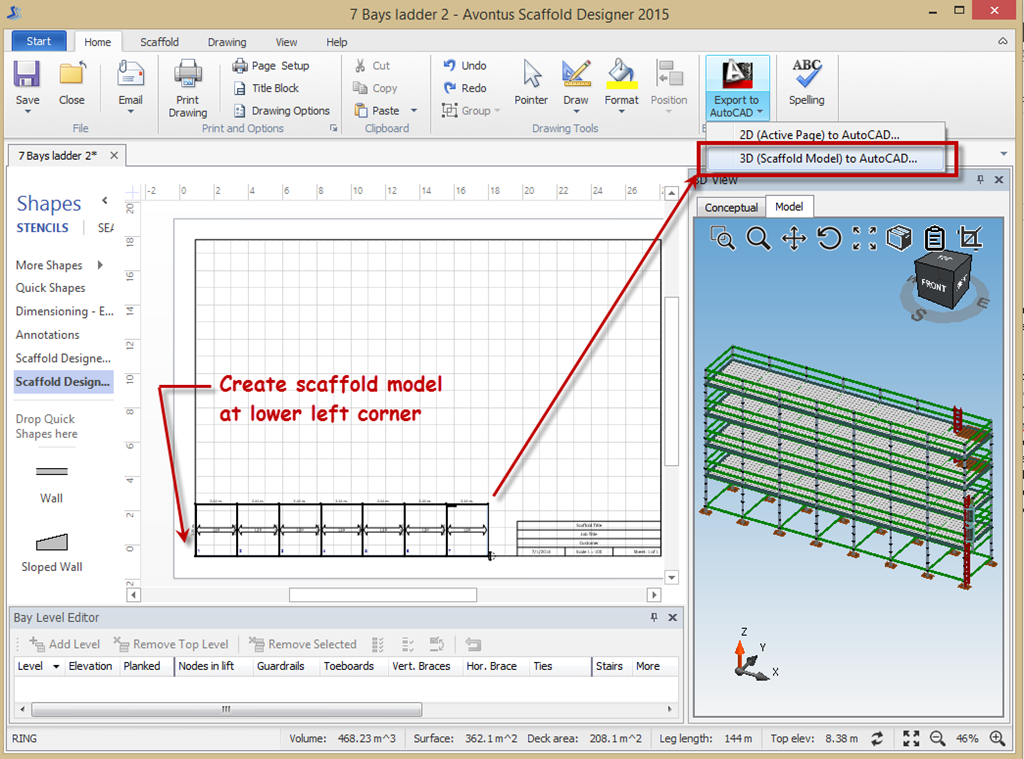
Task: Select Dimensioning stencil
Action: (64, 312)
